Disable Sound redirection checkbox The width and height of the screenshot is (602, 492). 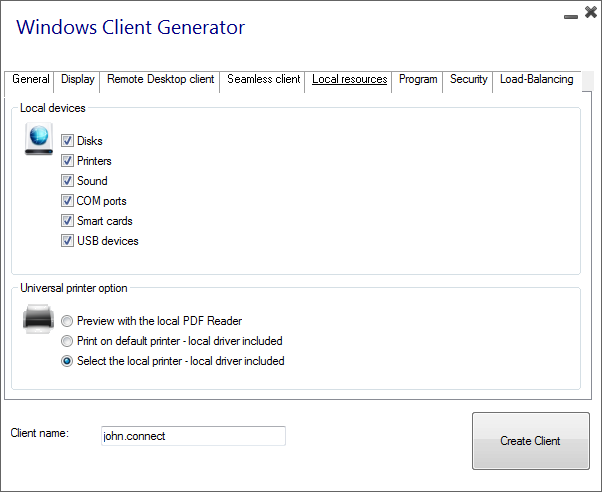click(x=67, y=181)
